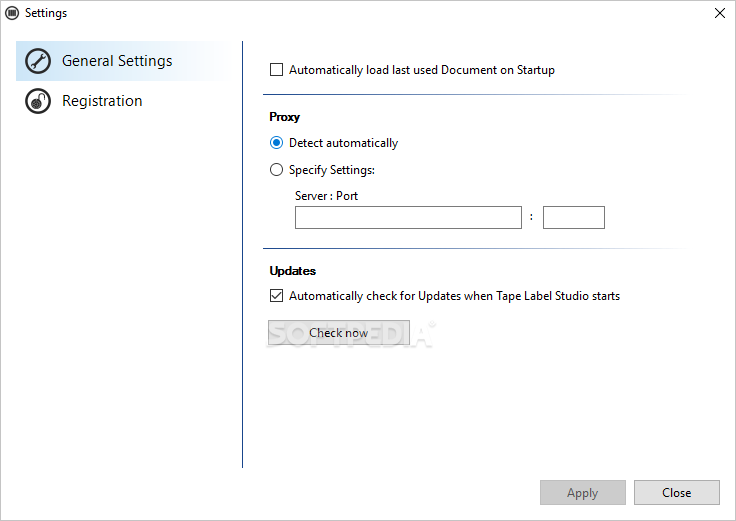
Task: Click the Registration padlock icon
Action: point(38,101)
